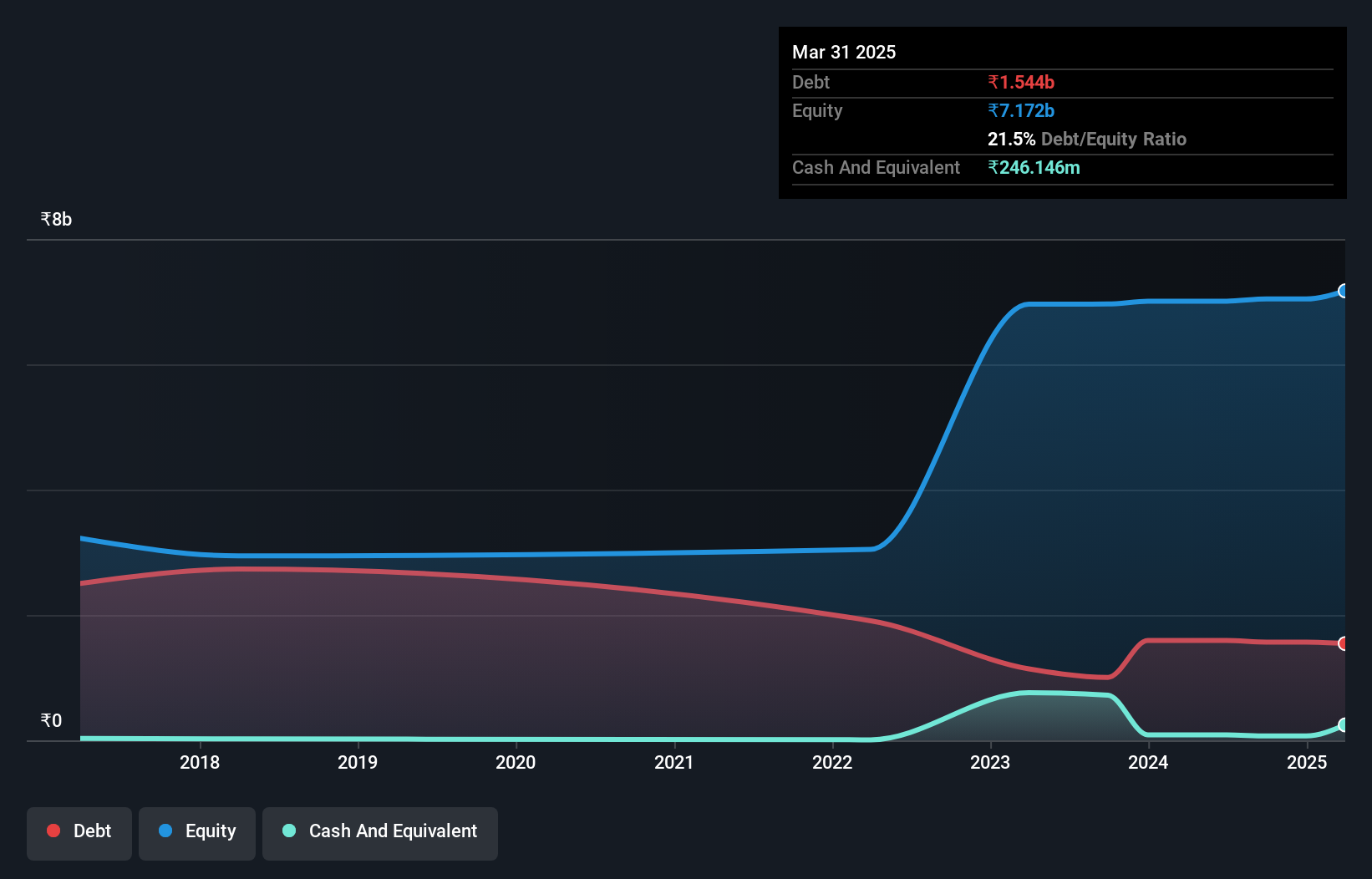Toggle the Cash And Equivalent legend button

(380, 833)
